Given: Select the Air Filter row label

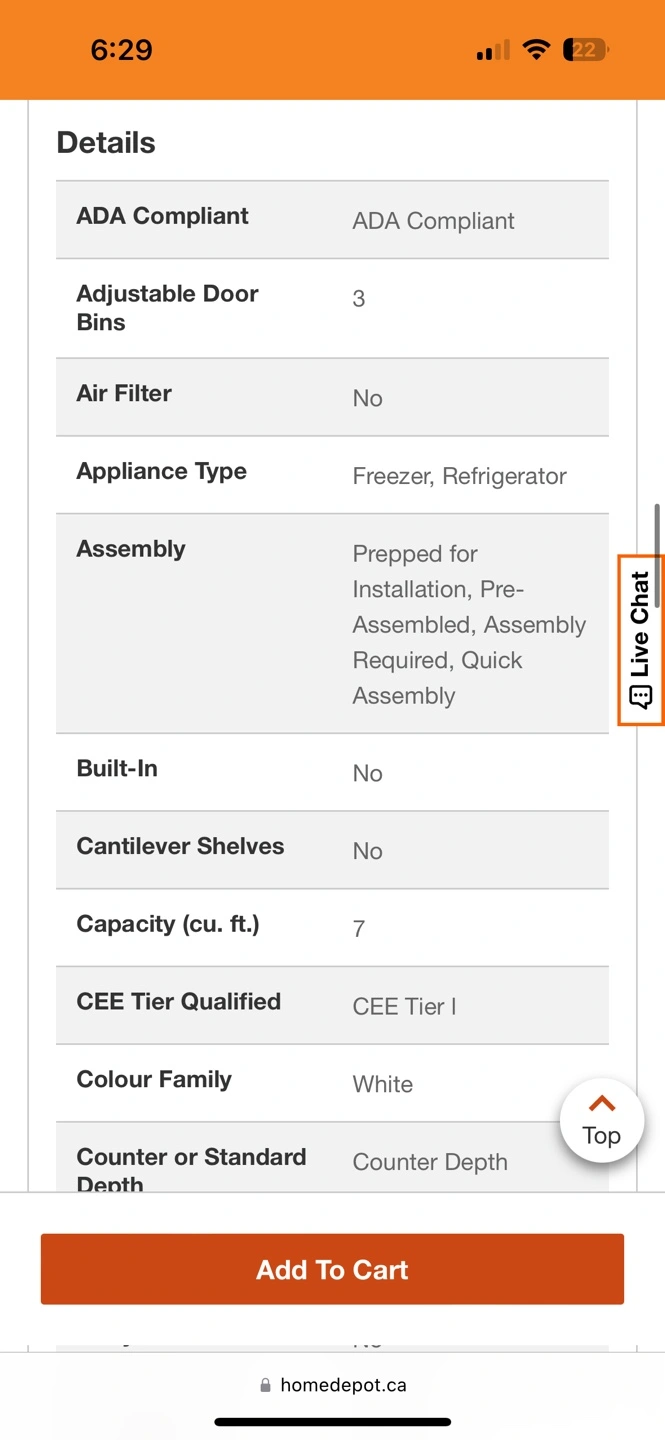Looking at the screenshot, I should click(x=124, y=393).
